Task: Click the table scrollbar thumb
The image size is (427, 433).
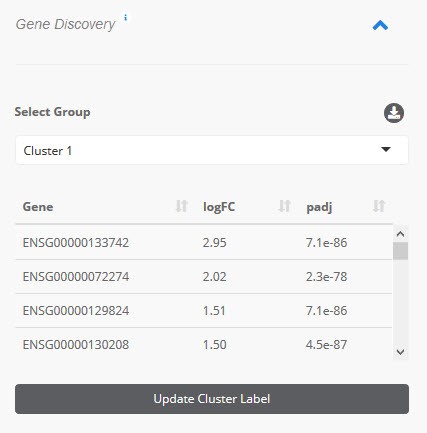Action: pyautogui.click(x=400, y=251)
